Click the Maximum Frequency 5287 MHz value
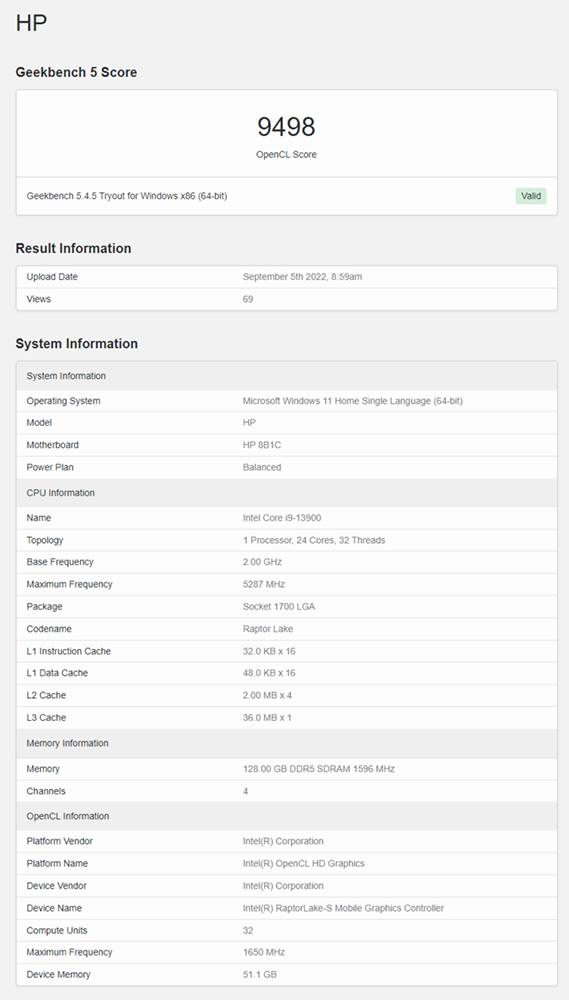 tap(263, 584)
